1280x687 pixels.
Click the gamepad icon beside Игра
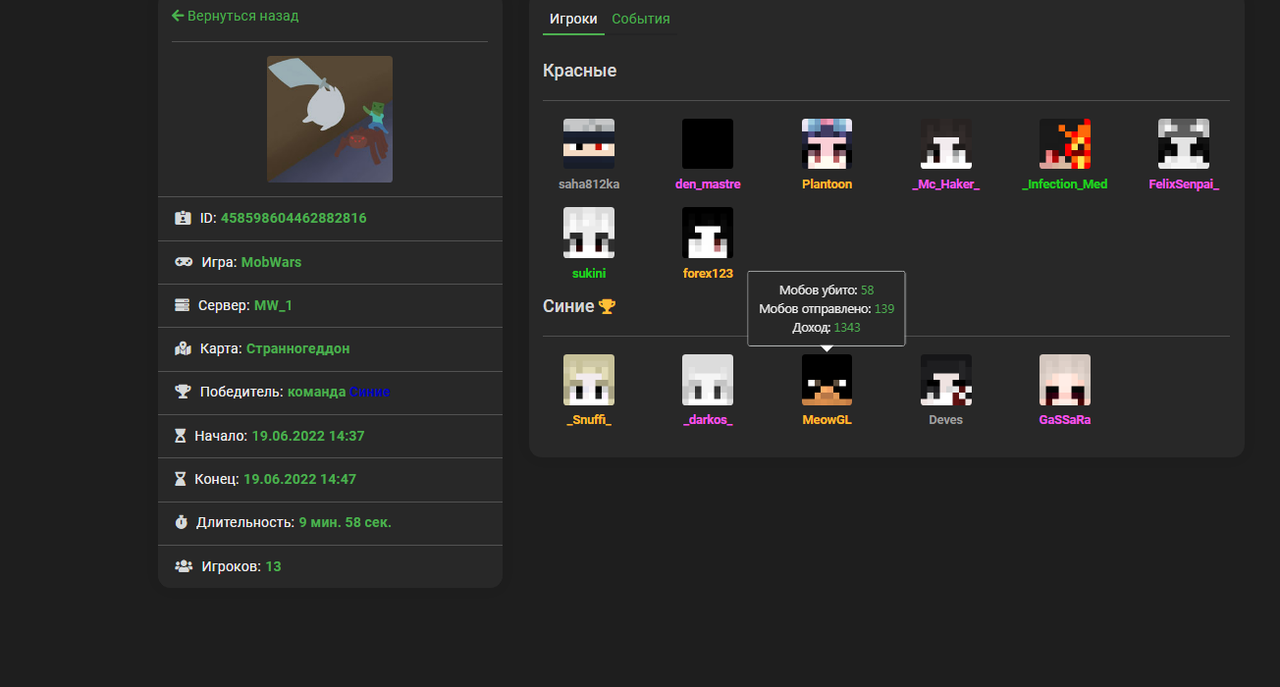coord(183,262)
